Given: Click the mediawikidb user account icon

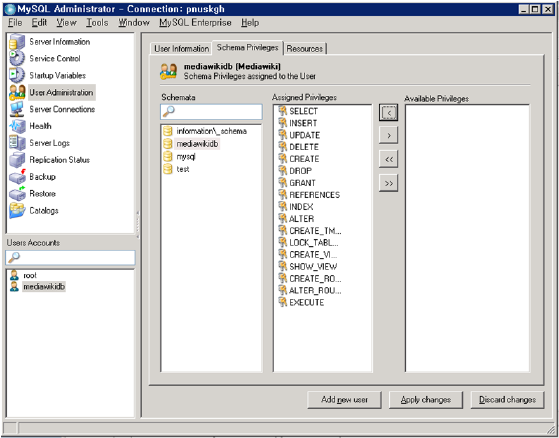Looking at the screenshot, I should click(14, 287).
